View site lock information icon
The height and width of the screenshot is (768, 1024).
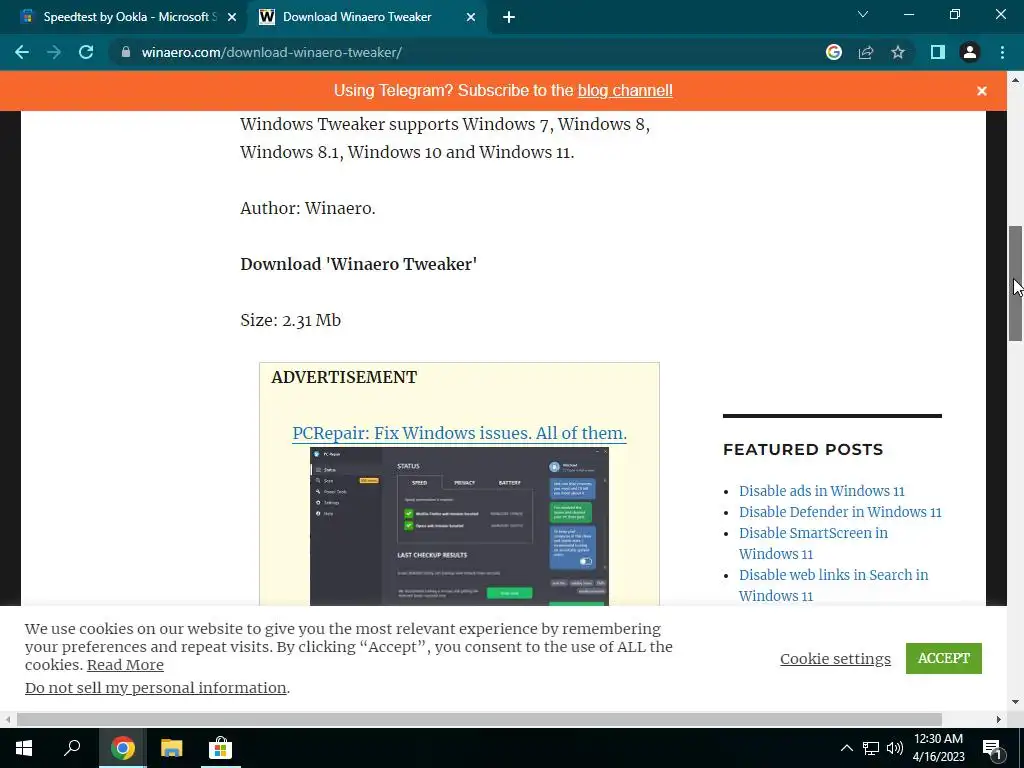click(126, 52)
